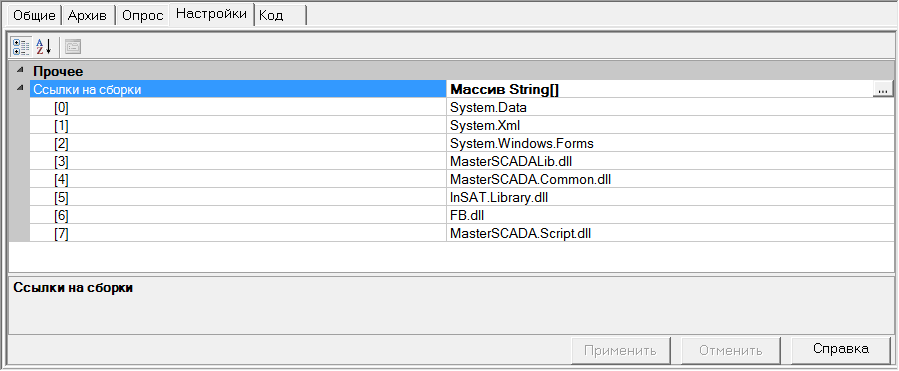
Task: Select the Ссылки на сборки property row
Action: tap(462, 89)
